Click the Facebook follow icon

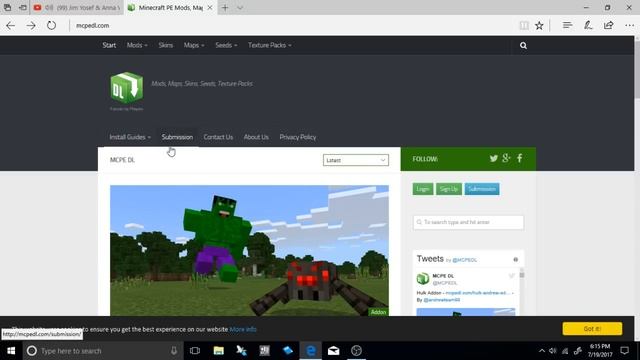[520, 158]
